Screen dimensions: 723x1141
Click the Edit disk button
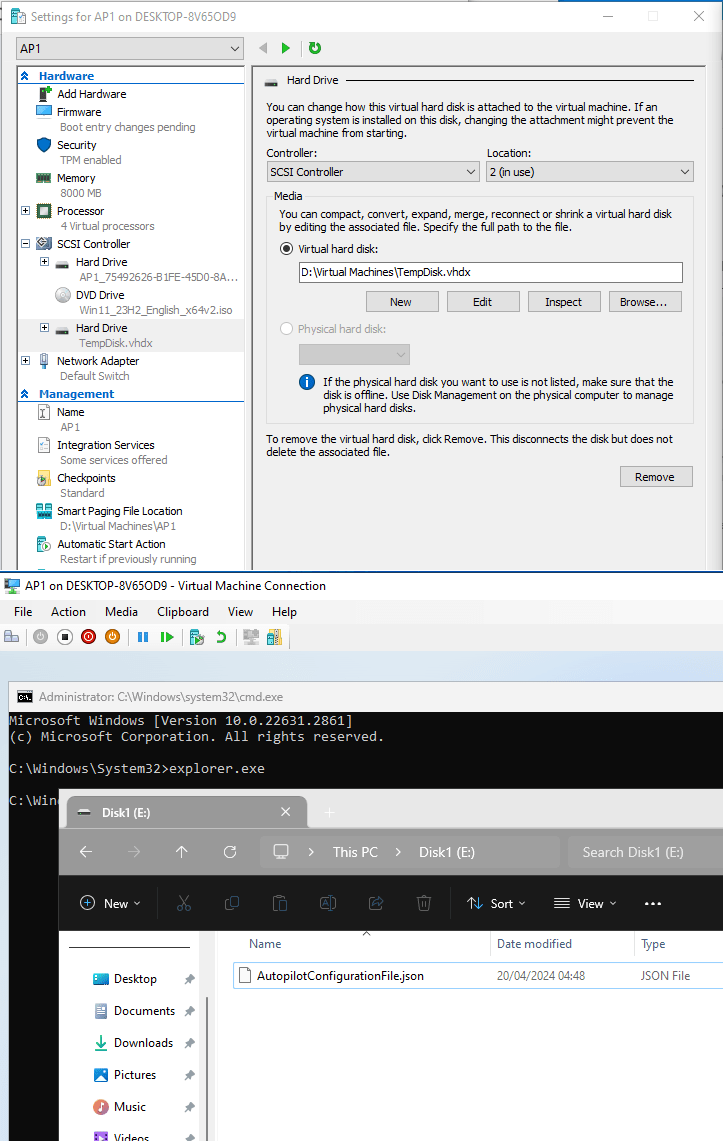click(483, 302)
